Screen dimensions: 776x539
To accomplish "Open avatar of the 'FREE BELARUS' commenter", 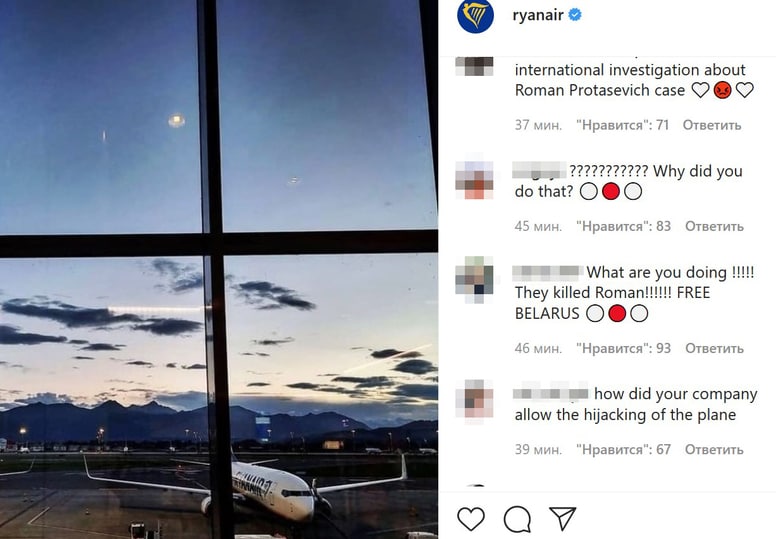I will point(474,279).
